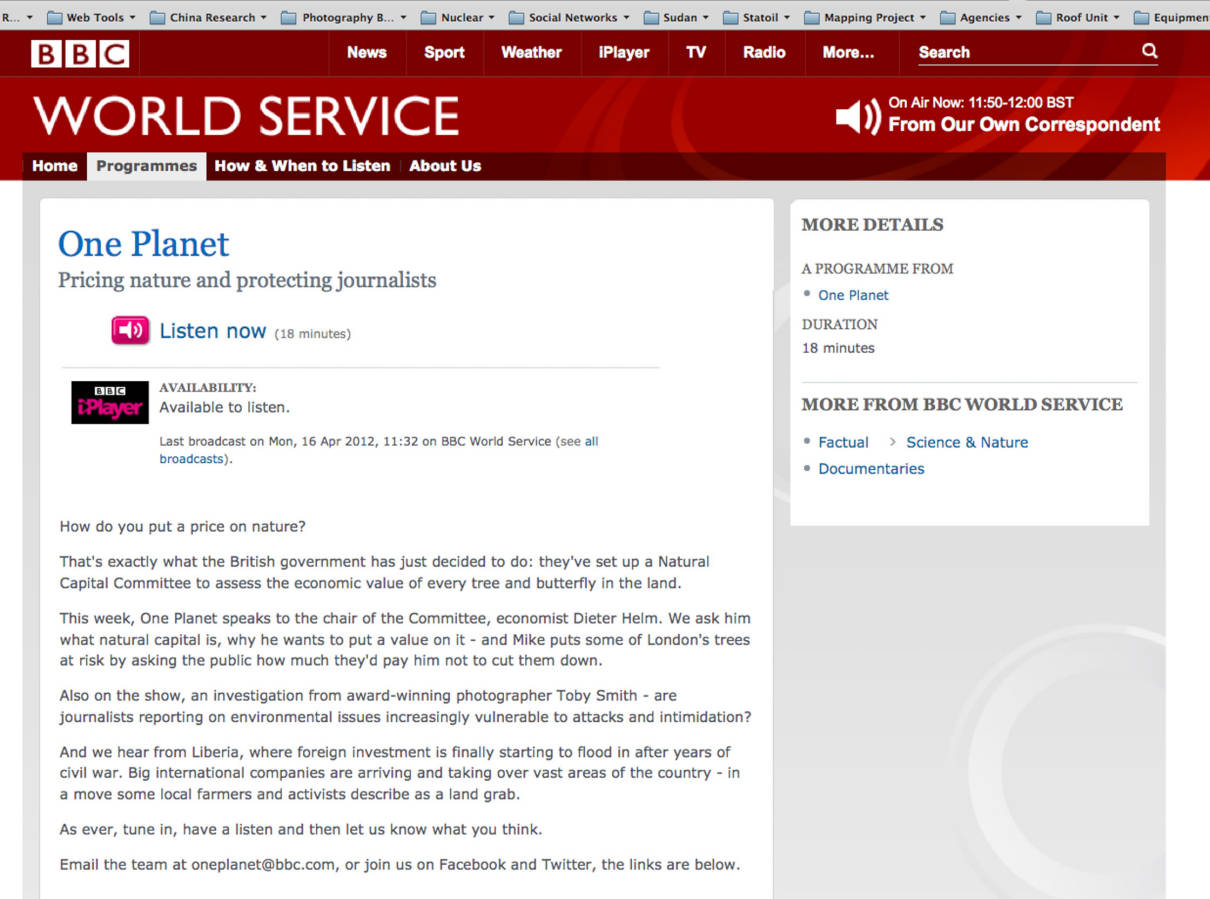Open How & When to Listen
The height and width of the screenshot is (899, 1210).
pyautogui.click(x=302, y=166)
